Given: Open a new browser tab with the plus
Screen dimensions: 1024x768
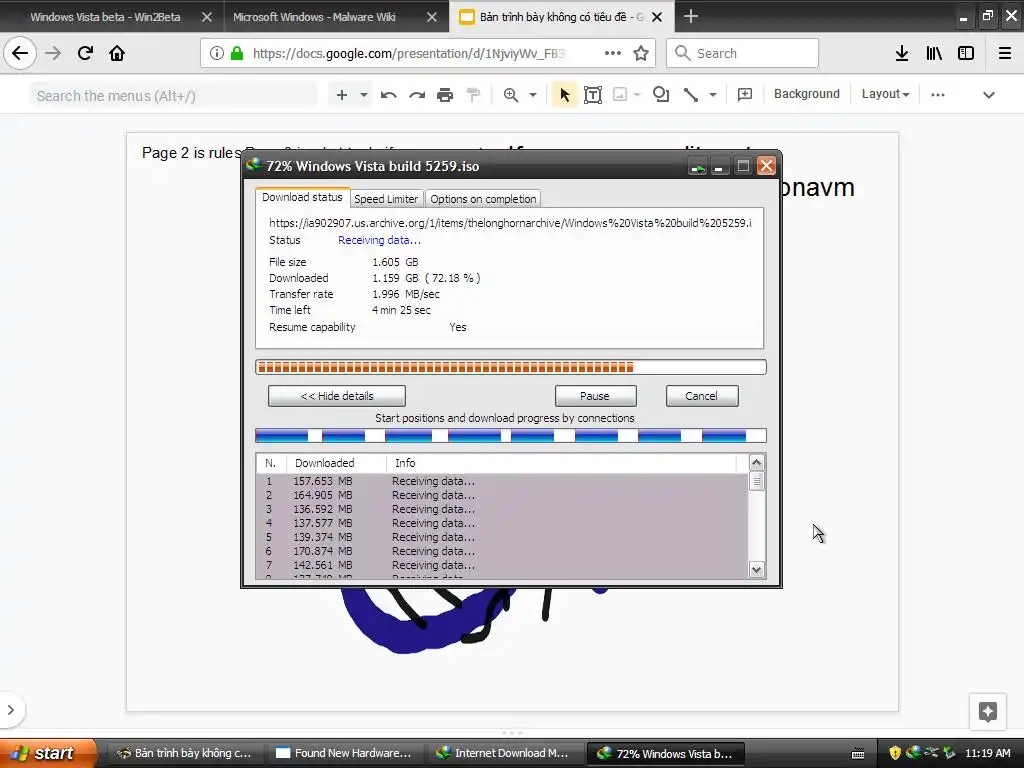Looking at the screenshot, I should point(691,17).
